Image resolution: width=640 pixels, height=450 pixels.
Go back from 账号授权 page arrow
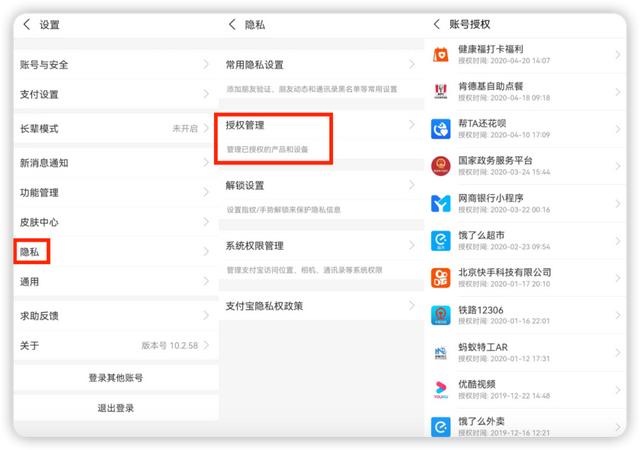(x=437, y=24)
